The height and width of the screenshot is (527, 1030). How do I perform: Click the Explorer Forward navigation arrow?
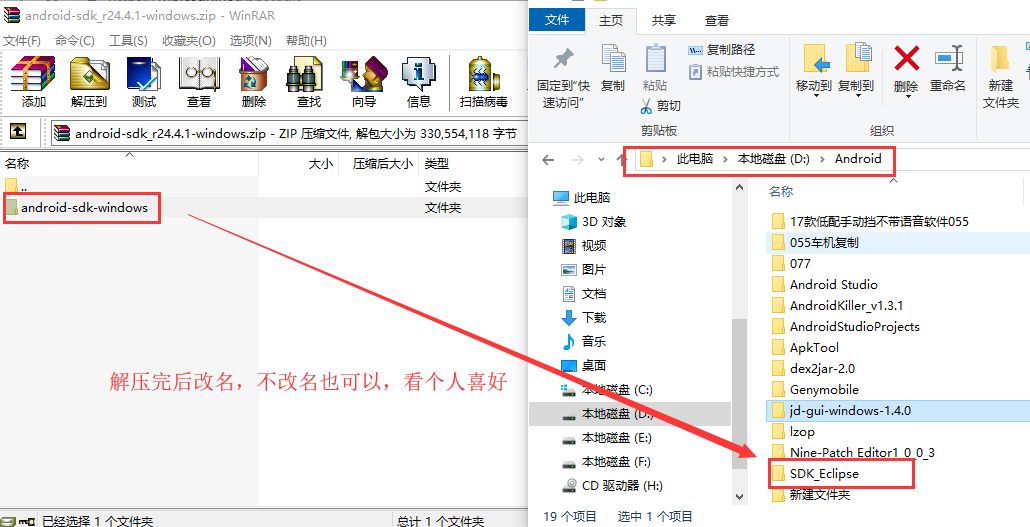(x=577, y=160)
